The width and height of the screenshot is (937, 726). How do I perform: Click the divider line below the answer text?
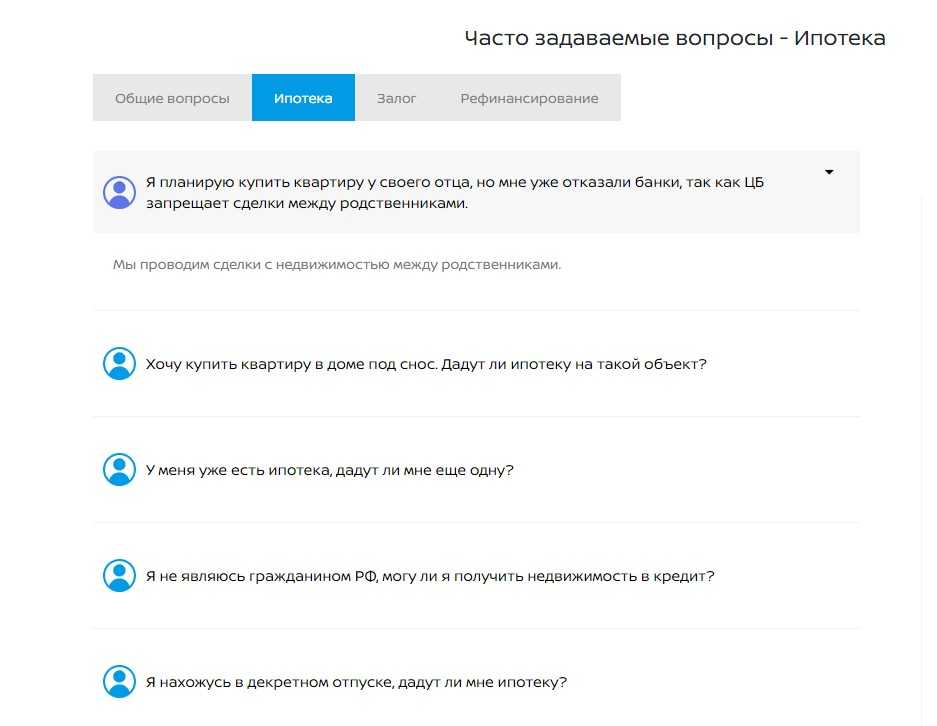coord(476,310)
